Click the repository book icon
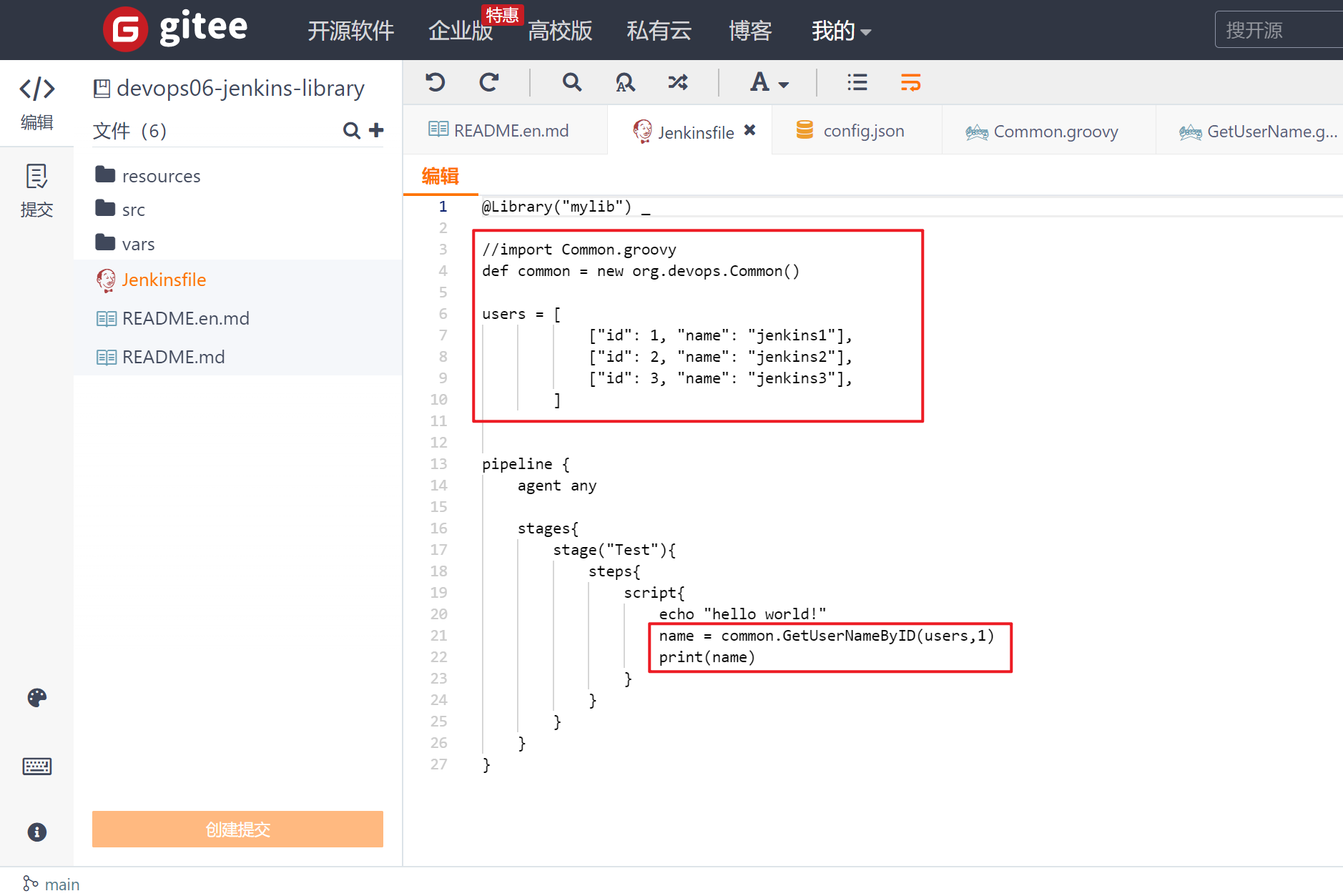This screenshot has height=896, width=1343. 102,89
